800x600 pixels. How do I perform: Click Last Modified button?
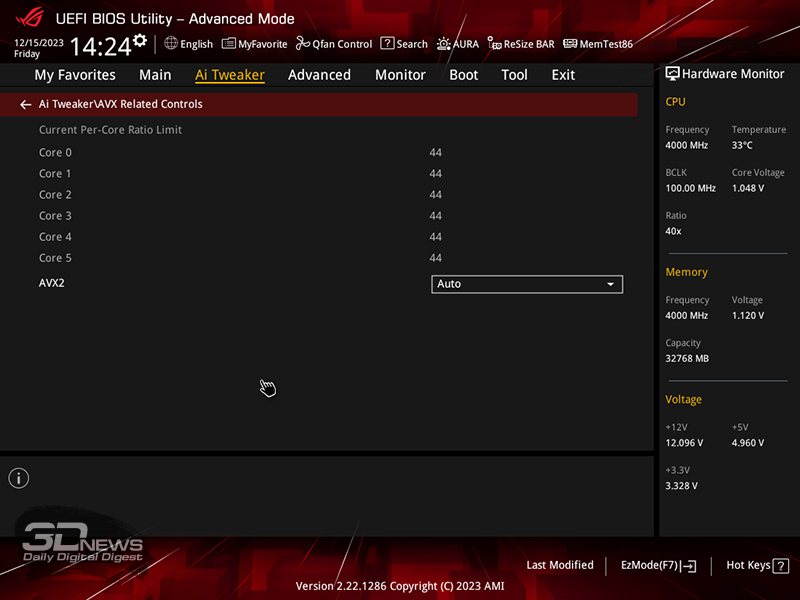pos(560,565)
